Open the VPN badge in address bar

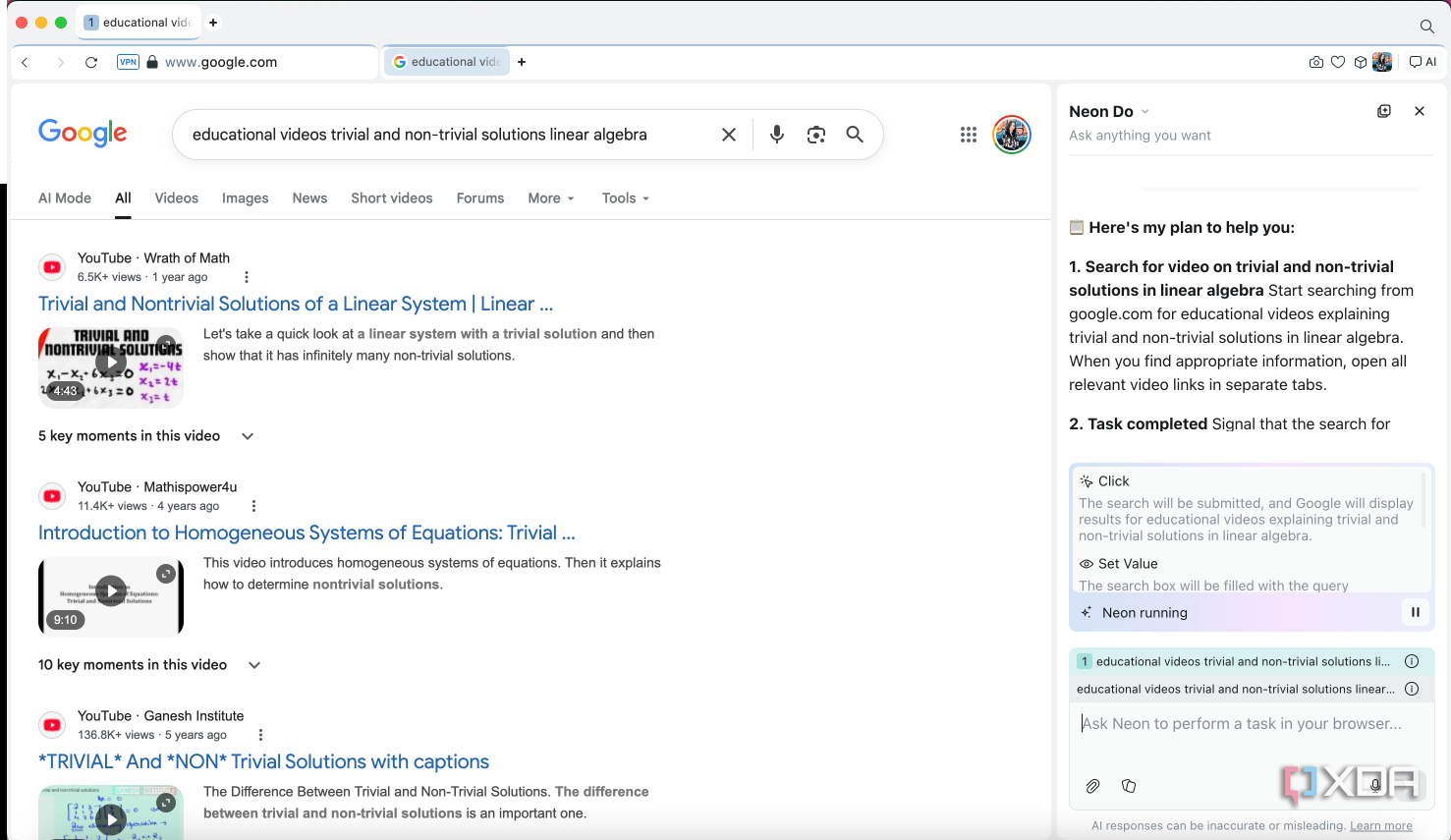click(128, 62)
